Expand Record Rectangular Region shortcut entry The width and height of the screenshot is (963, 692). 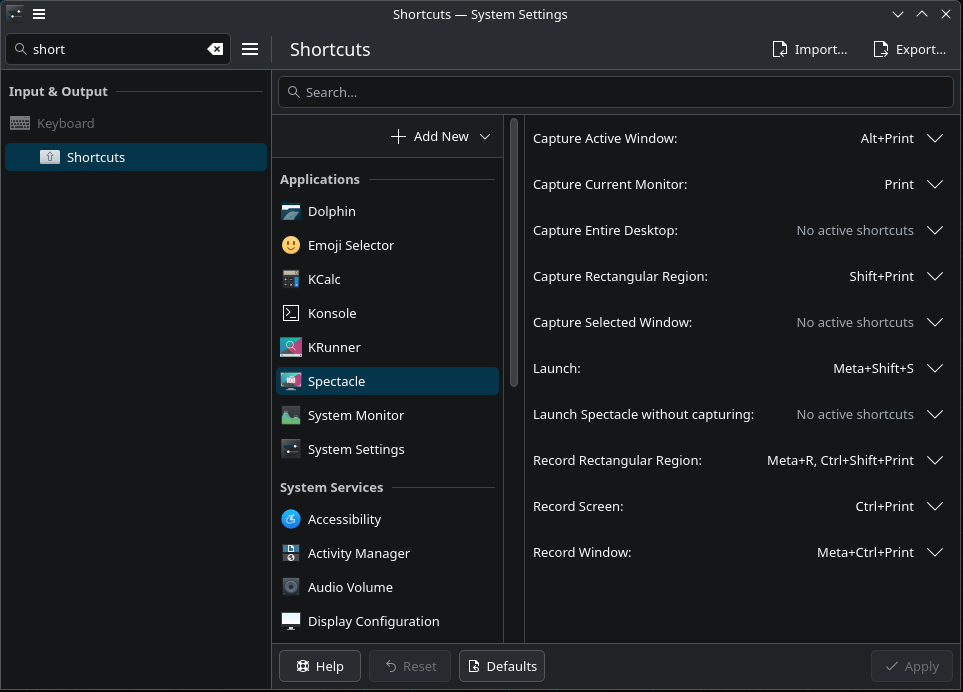pyautogui.click(x=935, y=461)
